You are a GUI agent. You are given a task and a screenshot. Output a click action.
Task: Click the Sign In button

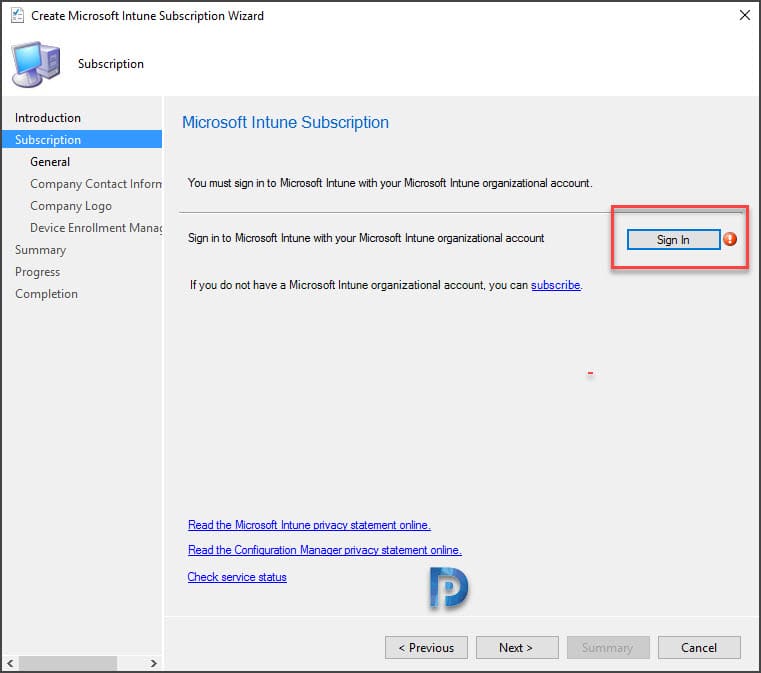point(673,240)
